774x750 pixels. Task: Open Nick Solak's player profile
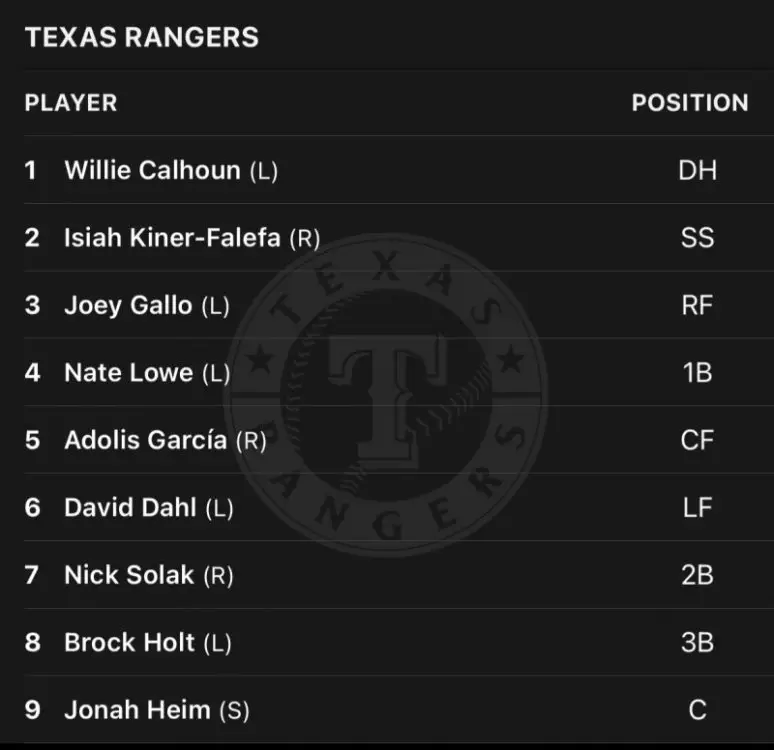pos(129,575)
